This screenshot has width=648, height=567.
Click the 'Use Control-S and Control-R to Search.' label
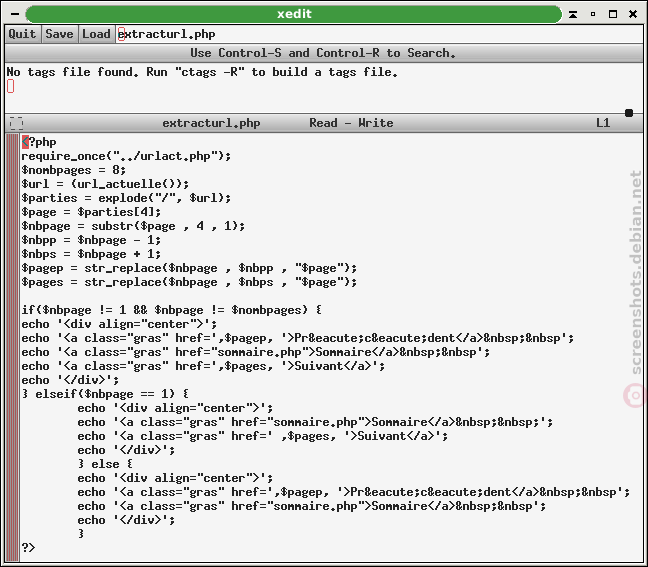pyautogui.click(x=323, y=53)
